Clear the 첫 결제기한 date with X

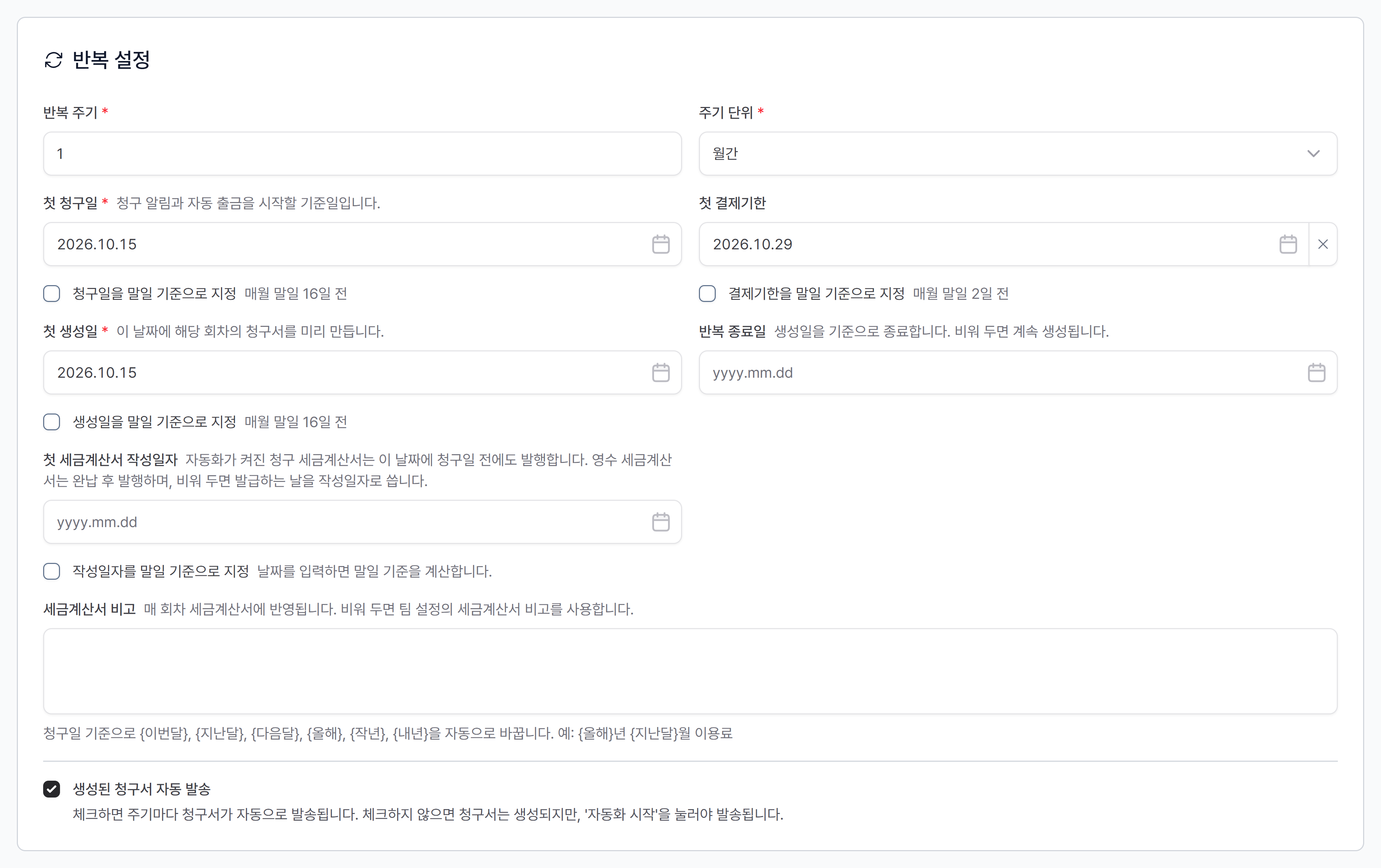[1323, 244]
